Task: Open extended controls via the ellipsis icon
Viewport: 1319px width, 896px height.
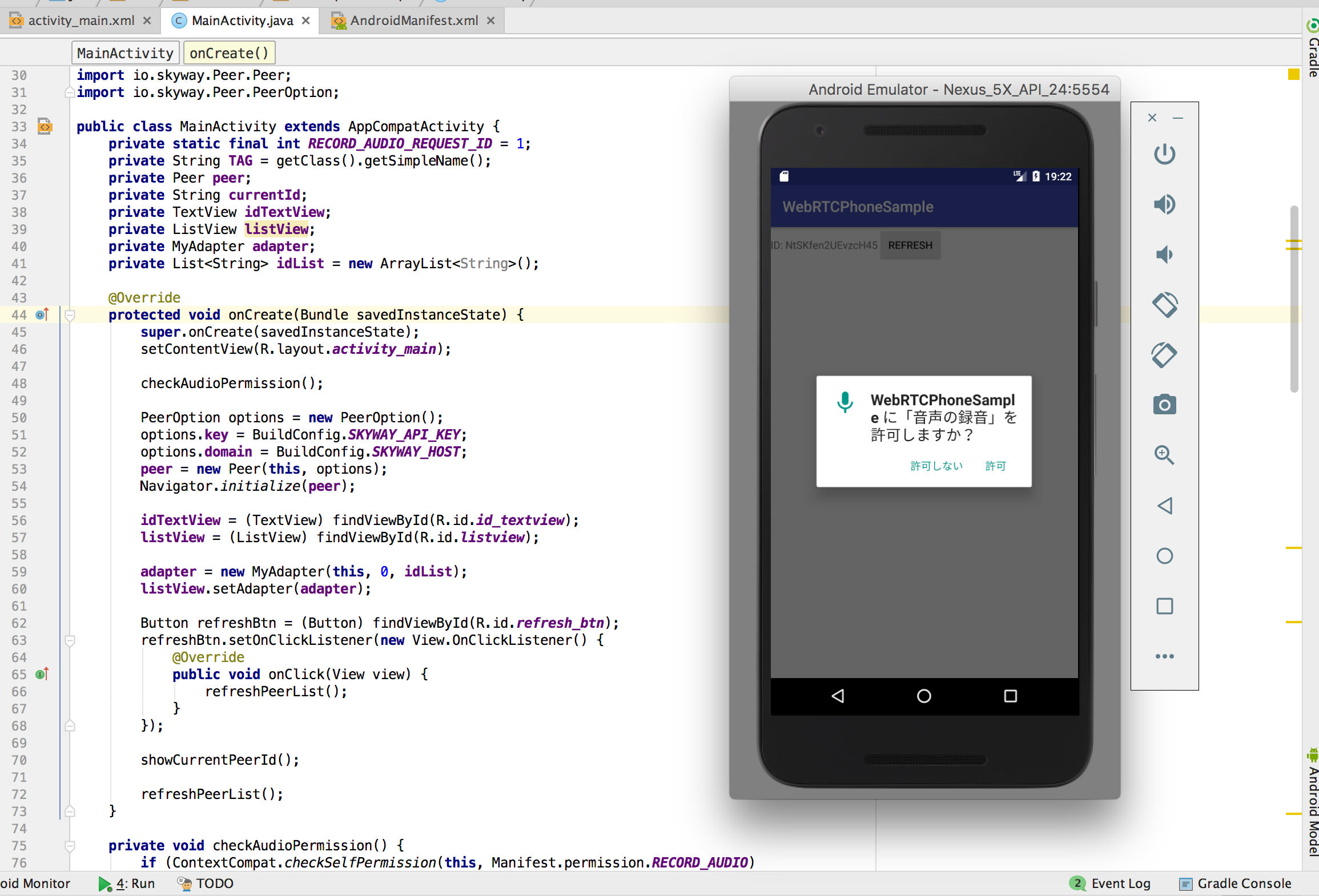Action: coord(1165,656)
